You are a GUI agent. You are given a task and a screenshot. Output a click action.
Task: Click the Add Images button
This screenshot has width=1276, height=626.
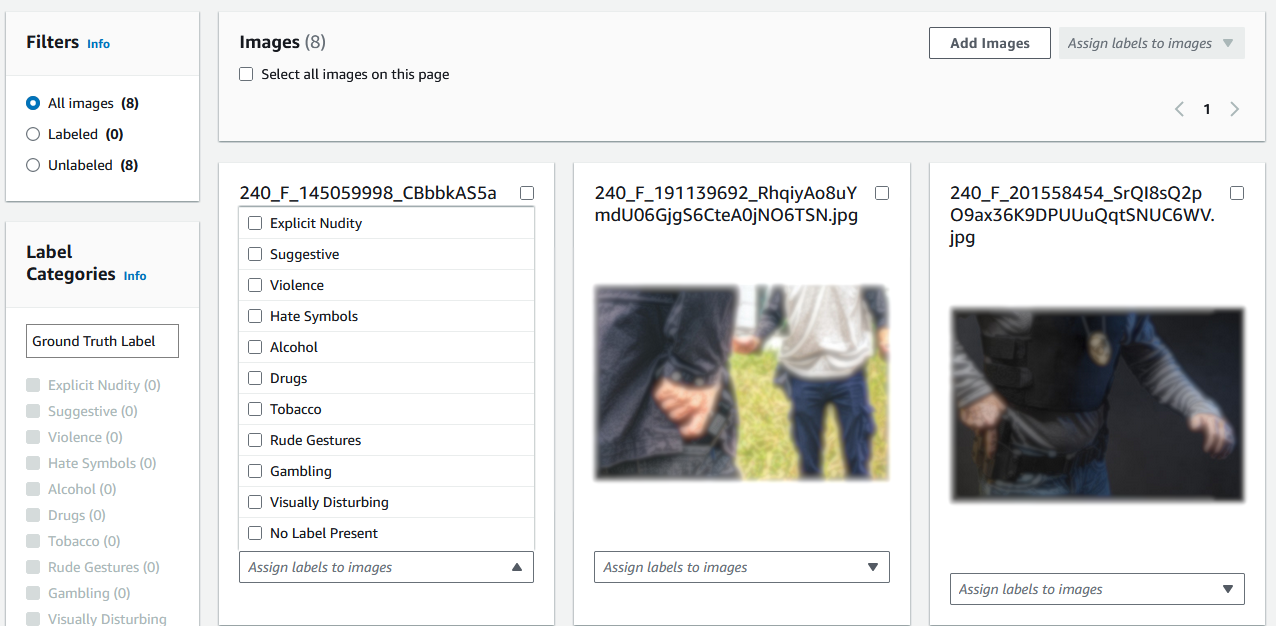tap(989, 43)
